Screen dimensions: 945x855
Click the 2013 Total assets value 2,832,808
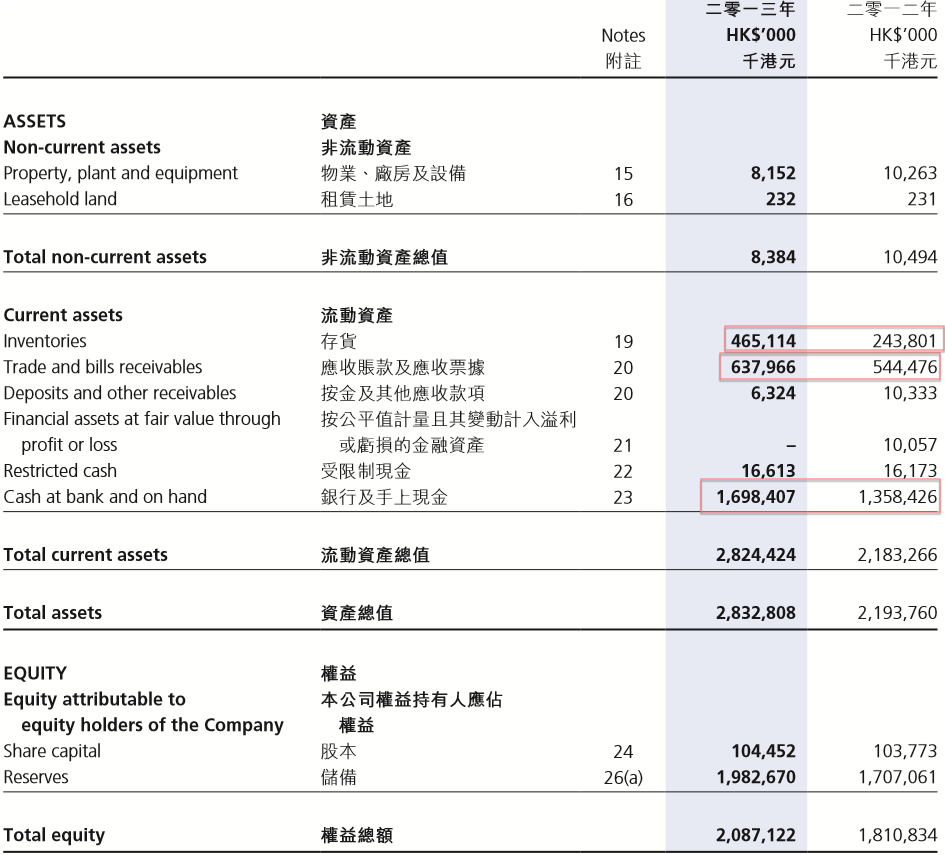(755, 613)
